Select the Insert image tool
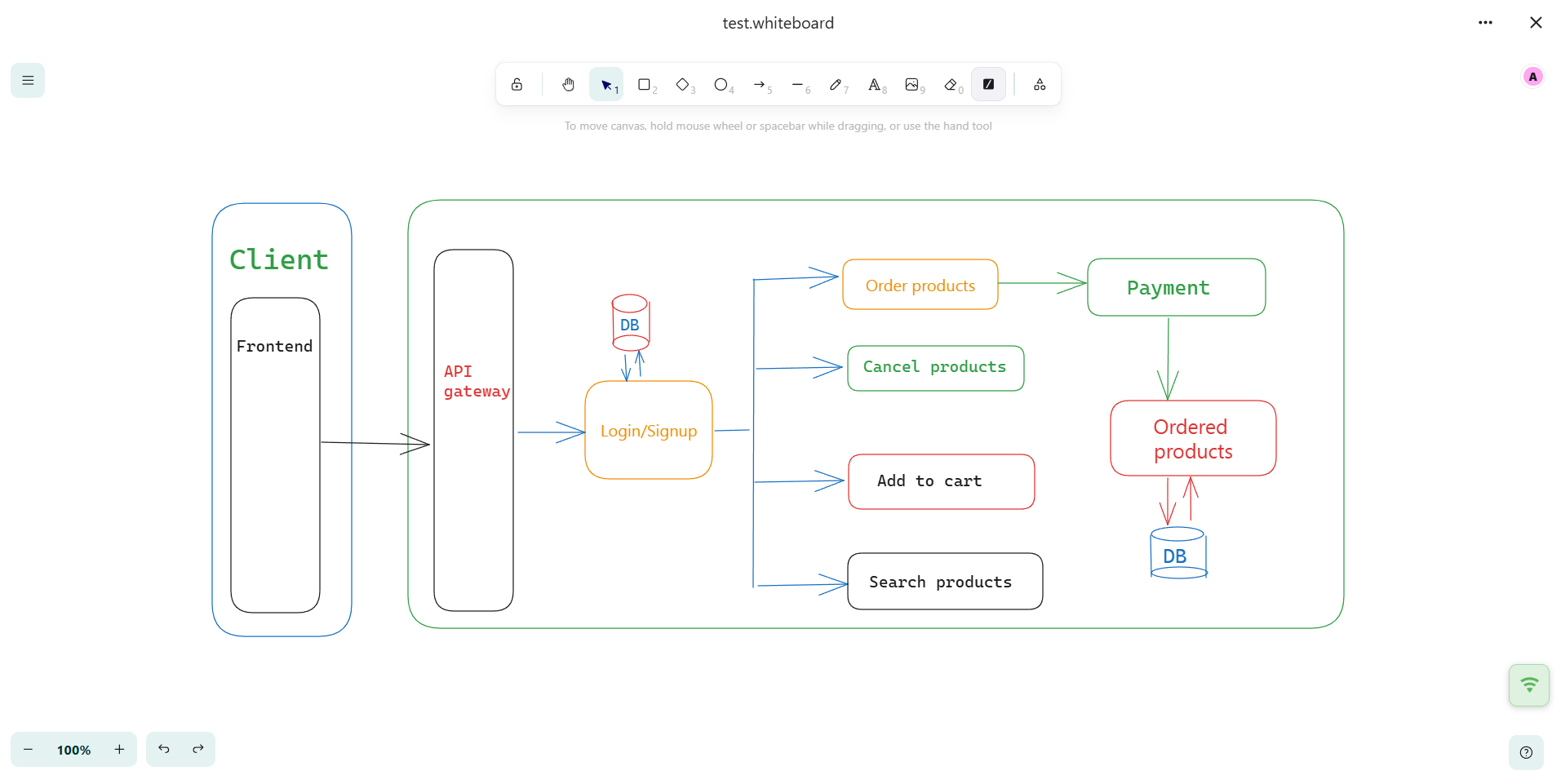Viewport: 1561px width, 784px height. (x=912, y=84)
